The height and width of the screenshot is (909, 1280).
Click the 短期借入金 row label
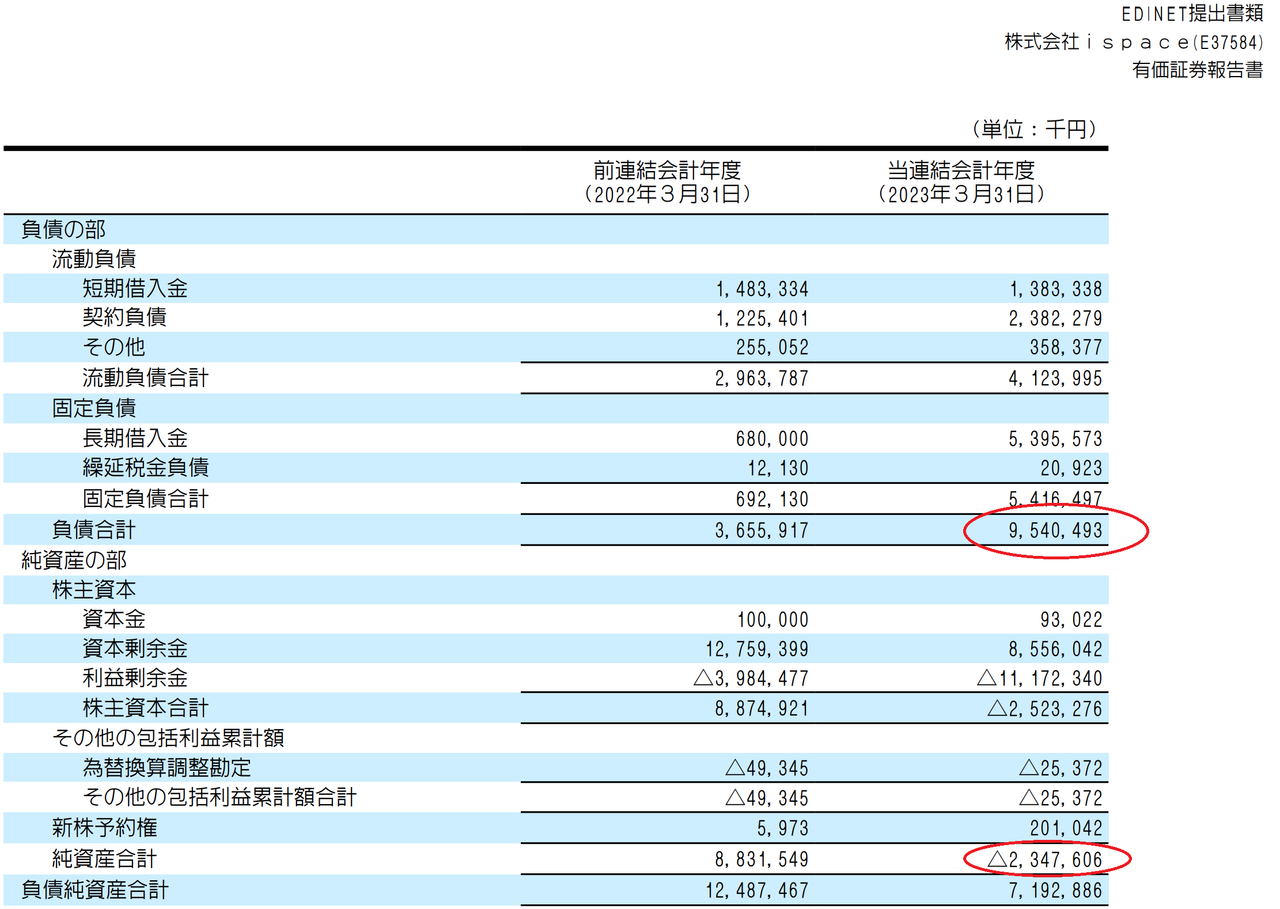[x=134, y=289]
